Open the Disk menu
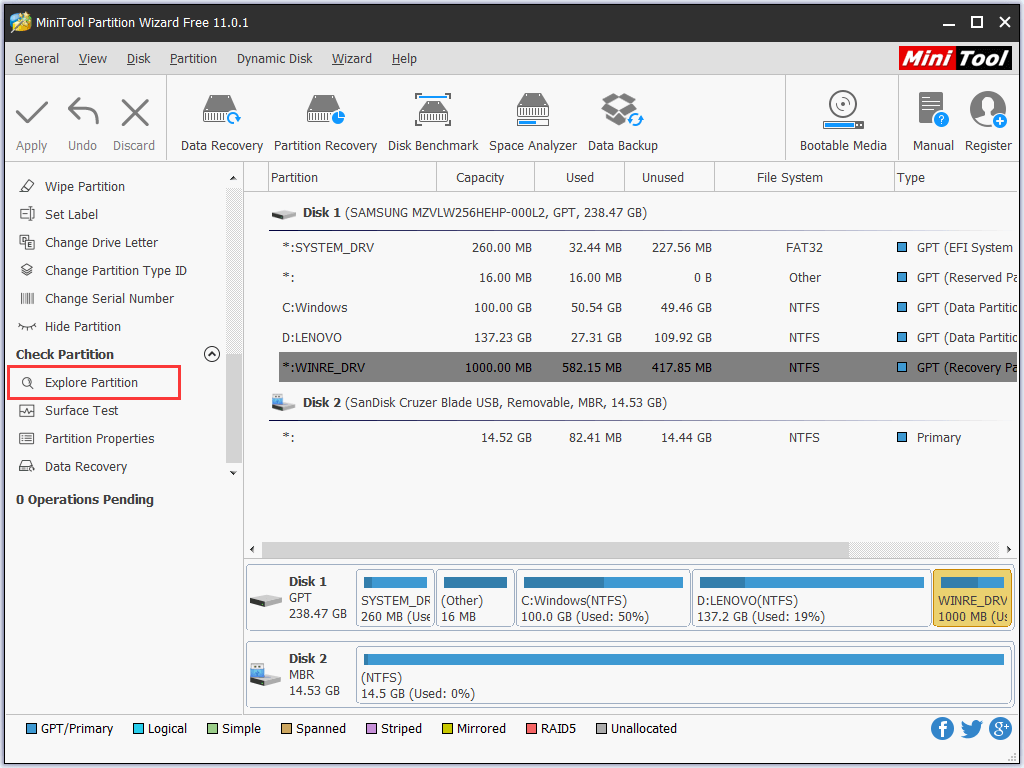 138,59
